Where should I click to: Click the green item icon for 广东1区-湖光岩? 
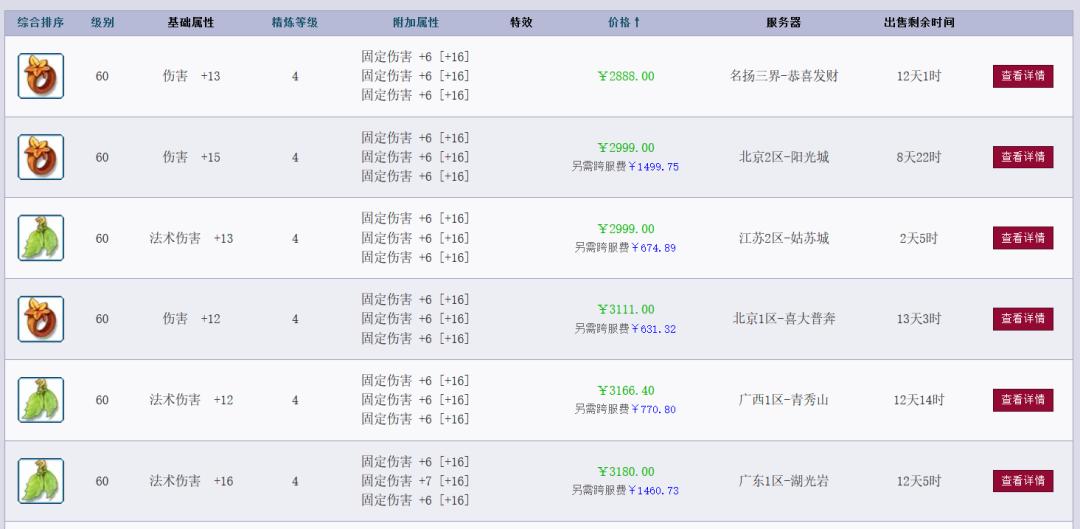point(41,481)
